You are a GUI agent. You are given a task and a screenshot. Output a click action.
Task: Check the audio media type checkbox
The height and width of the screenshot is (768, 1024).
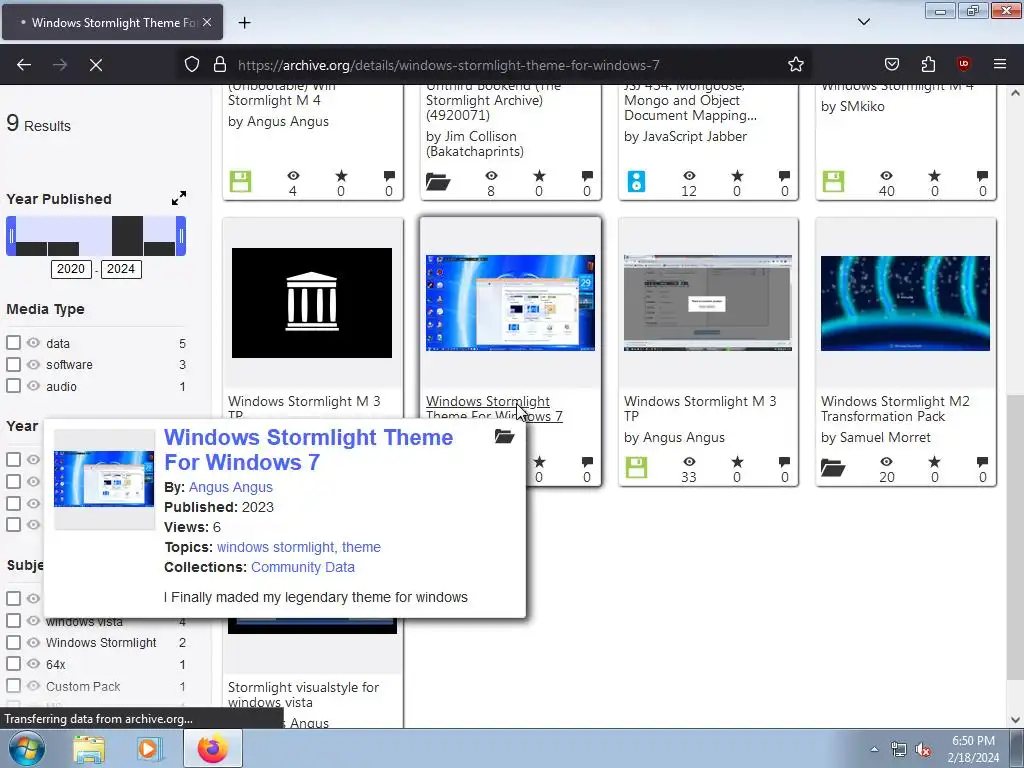(13, 386)
